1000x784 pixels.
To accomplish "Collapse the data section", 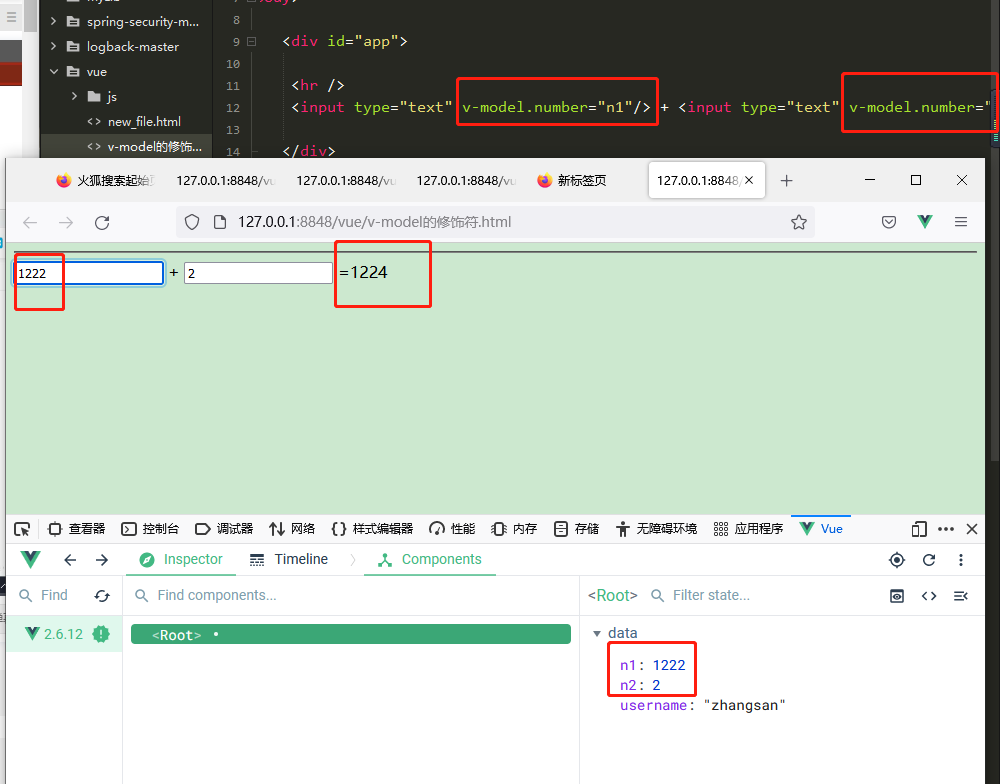I will (x=597, y=633).
